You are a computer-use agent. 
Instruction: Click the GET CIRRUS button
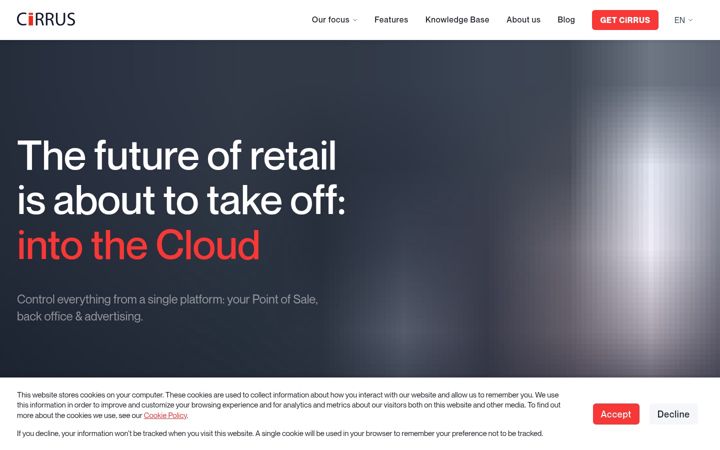(x=625, y=20)
